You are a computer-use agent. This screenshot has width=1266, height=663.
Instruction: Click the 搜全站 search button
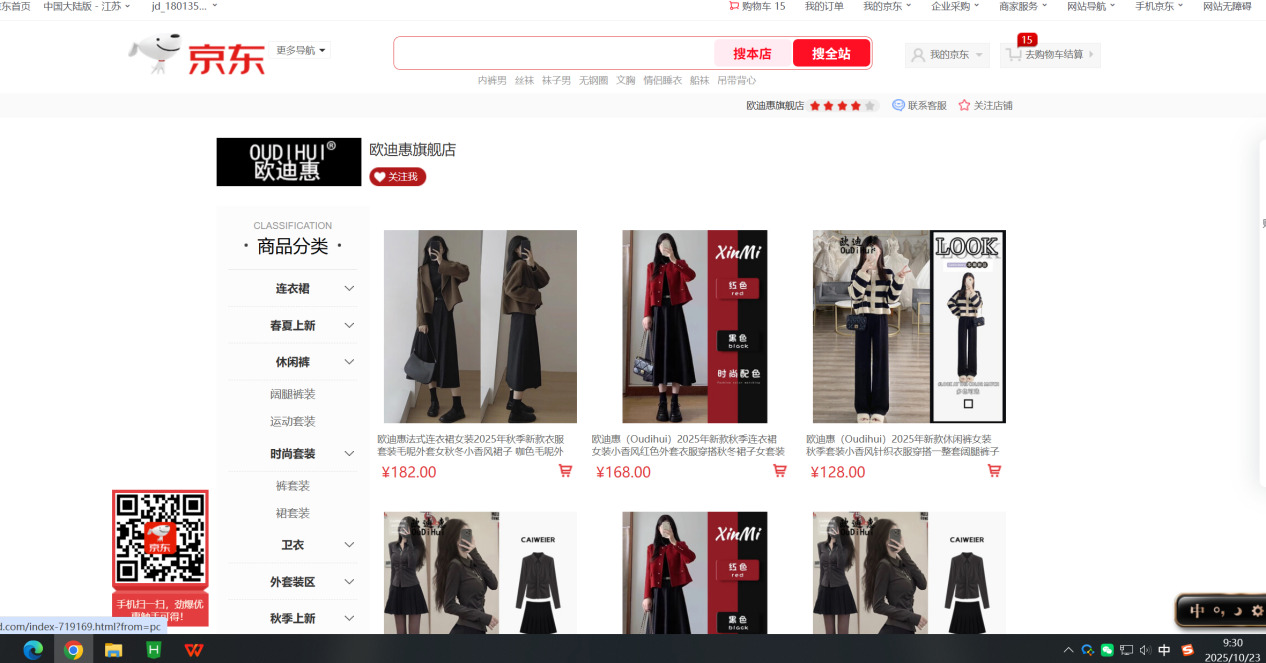point(831,52)
